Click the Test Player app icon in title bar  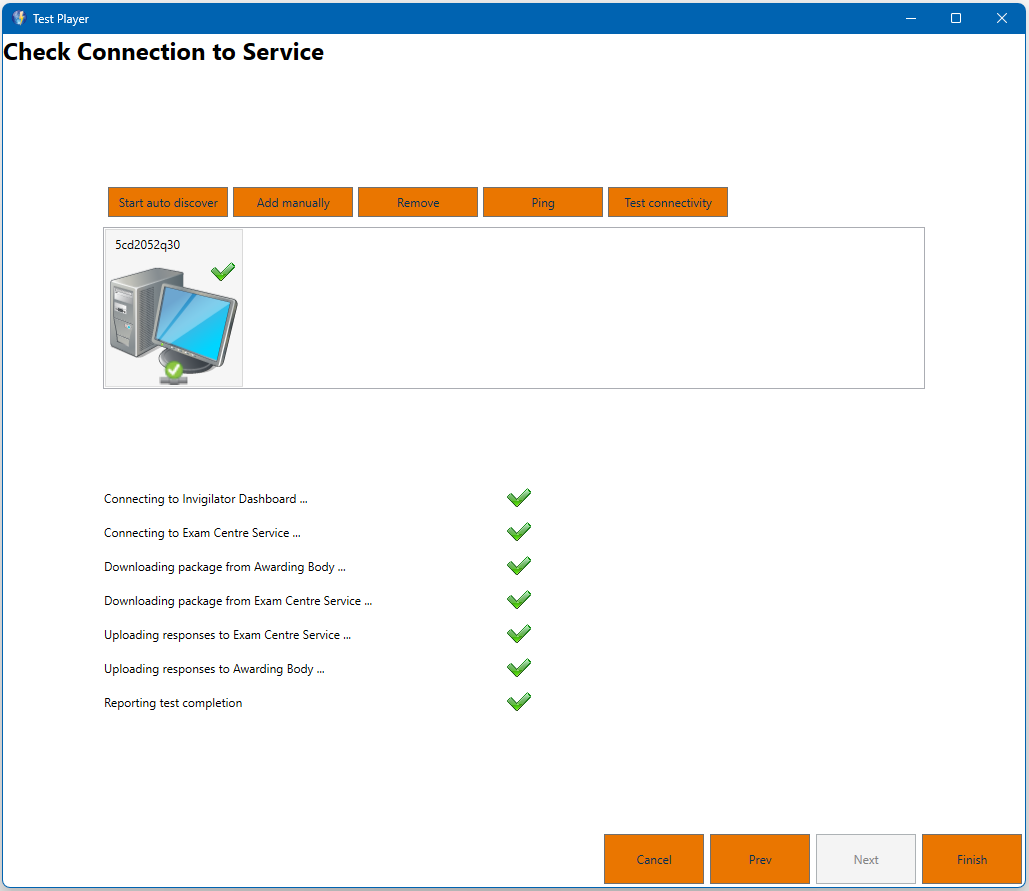[x=19, y=18]
